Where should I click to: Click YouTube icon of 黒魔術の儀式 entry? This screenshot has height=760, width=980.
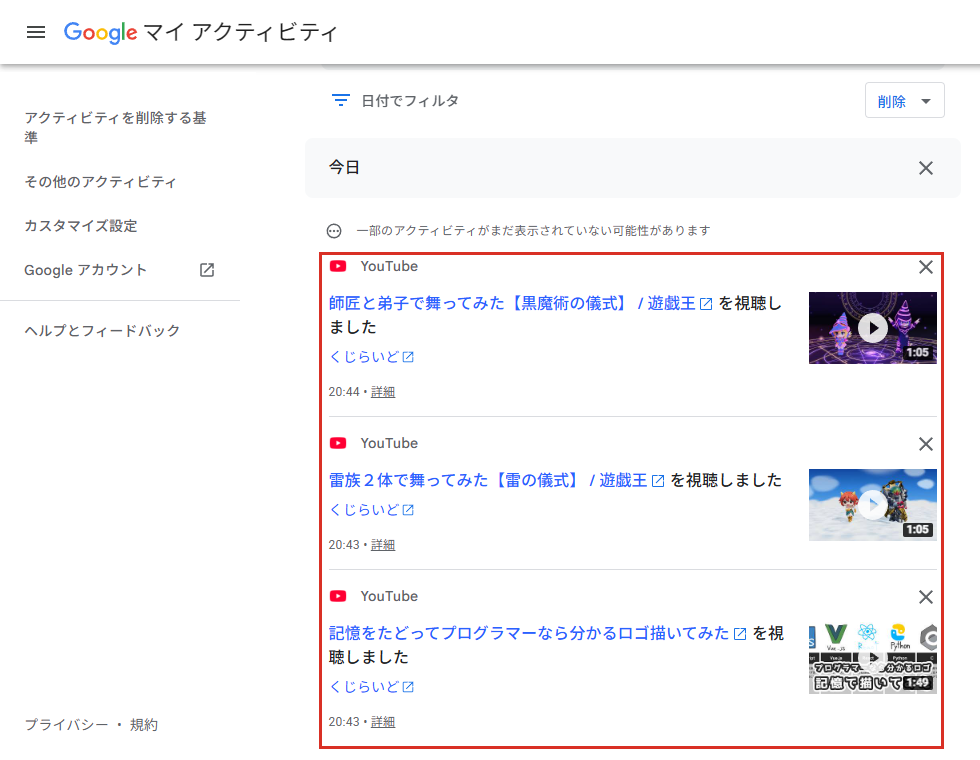(x=338, y=266)
